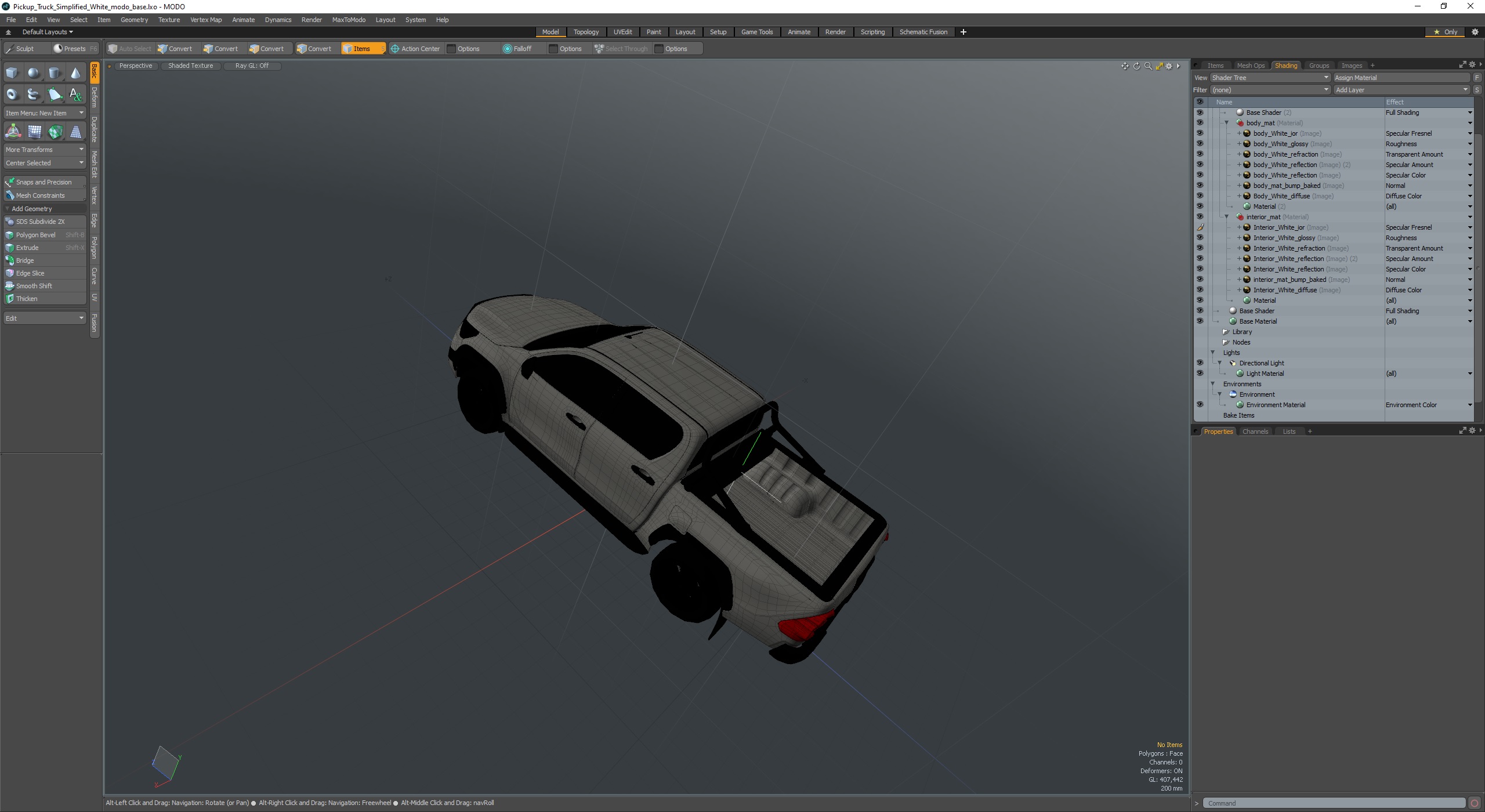Click the Action Center button
1485x812 pixels.
click(415, 49)
